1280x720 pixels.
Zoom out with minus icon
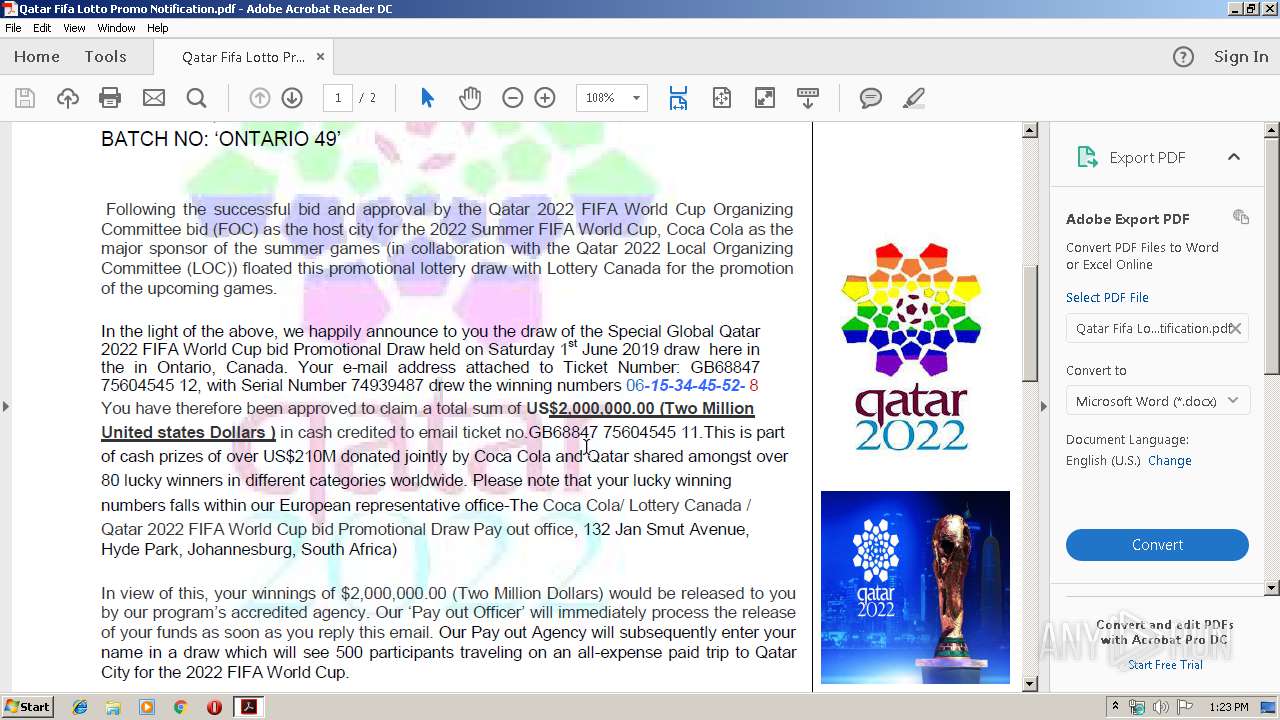[x=513, y=98]
